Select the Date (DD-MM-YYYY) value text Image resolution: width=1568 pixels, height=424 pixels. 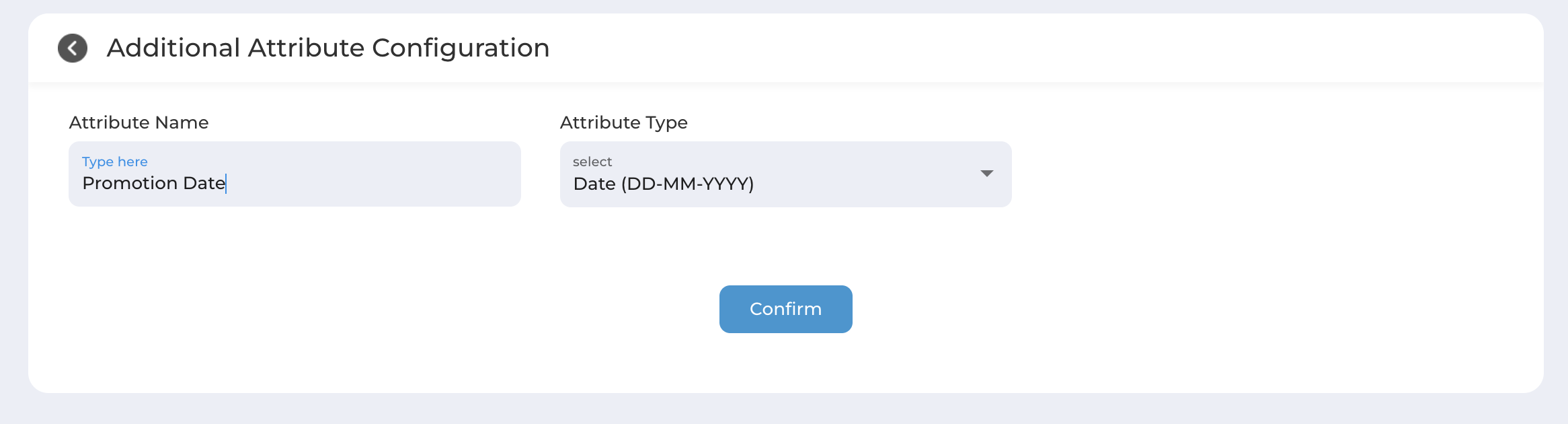664,184
